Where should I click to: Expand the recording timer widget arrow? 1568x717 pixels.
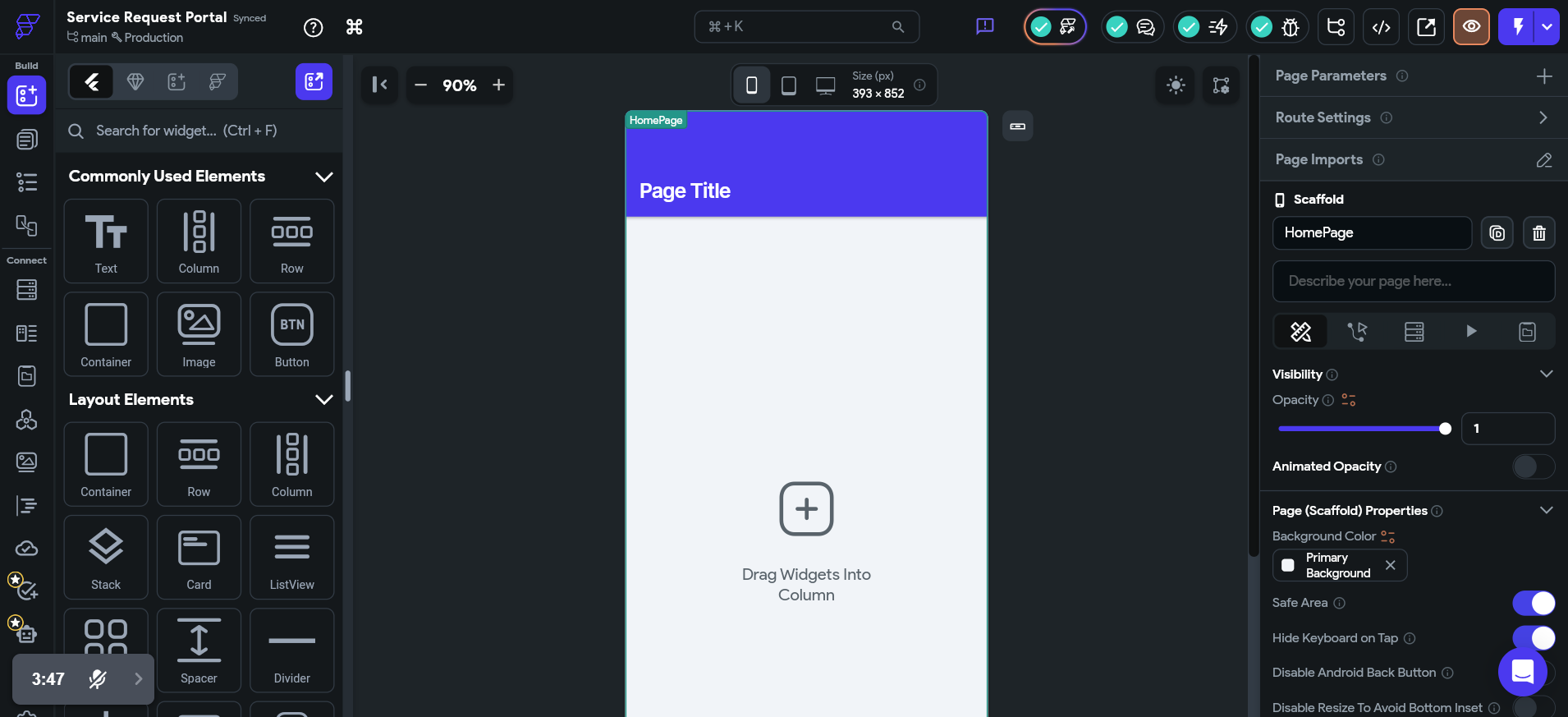[138, 678]
